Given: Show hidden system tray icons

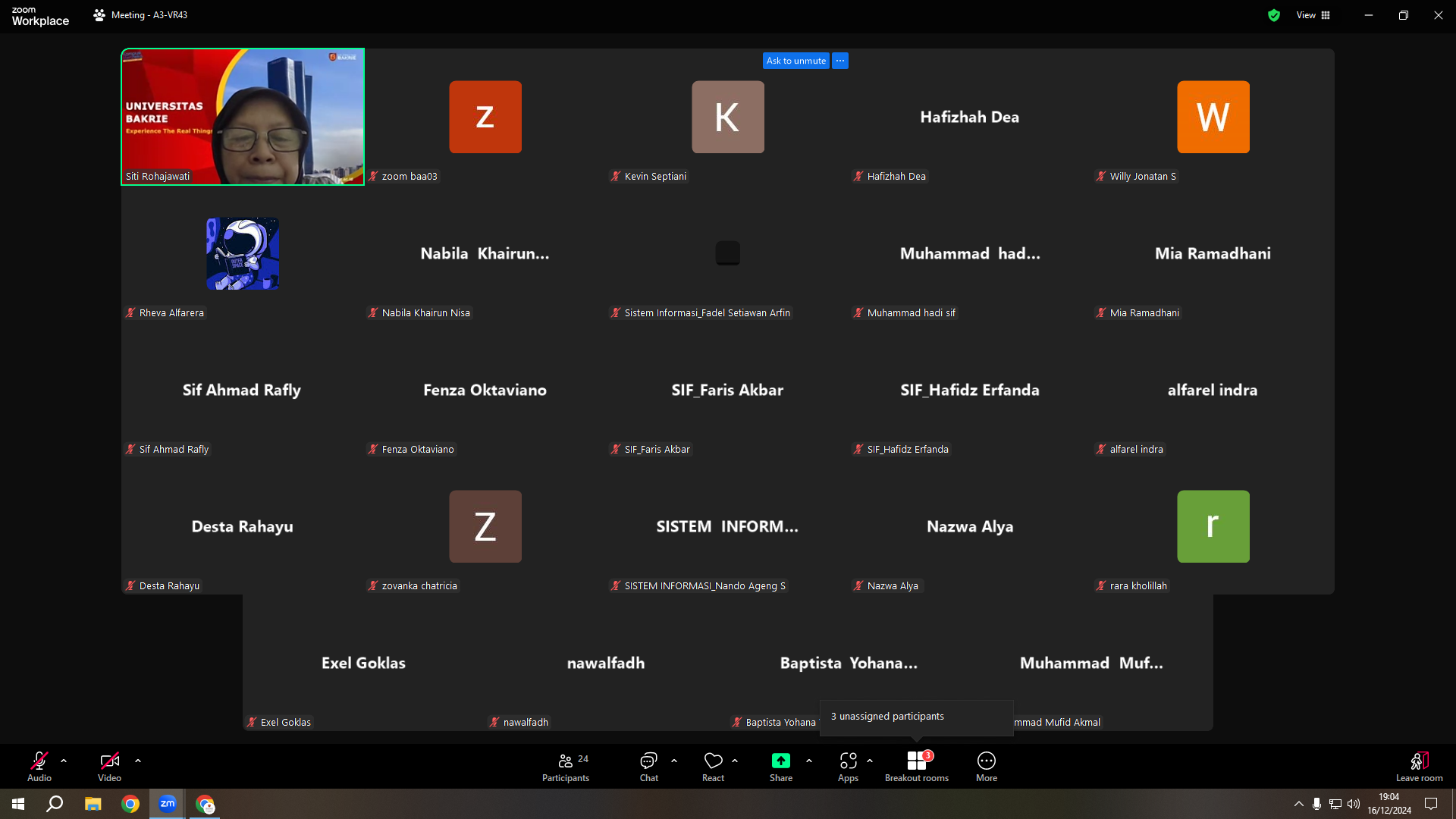Looking at the screenshot, I should click(x=1299, y=804).
